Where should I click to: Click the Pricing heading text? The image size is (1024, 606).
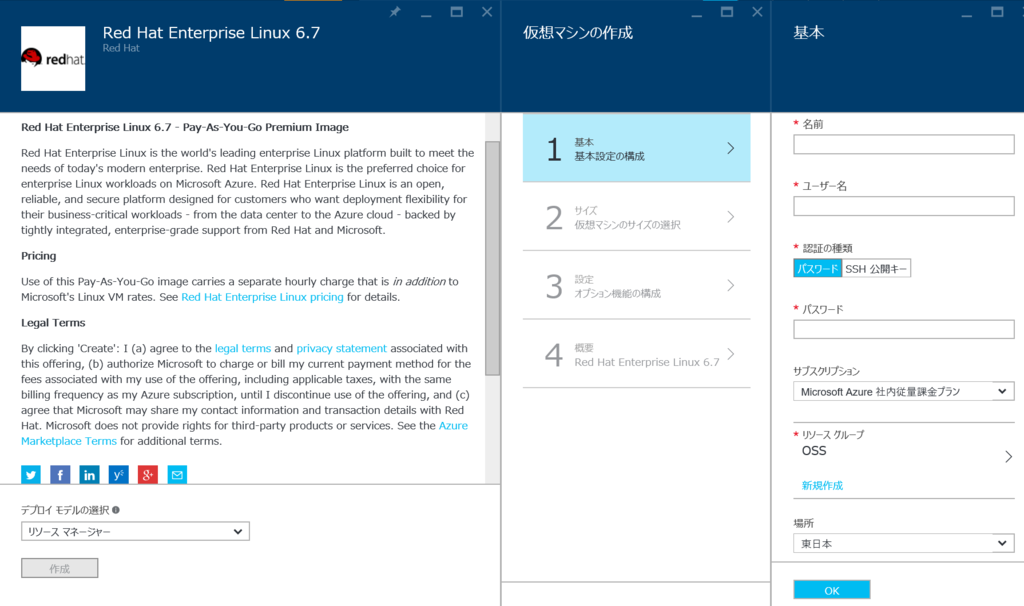point(39,256)
